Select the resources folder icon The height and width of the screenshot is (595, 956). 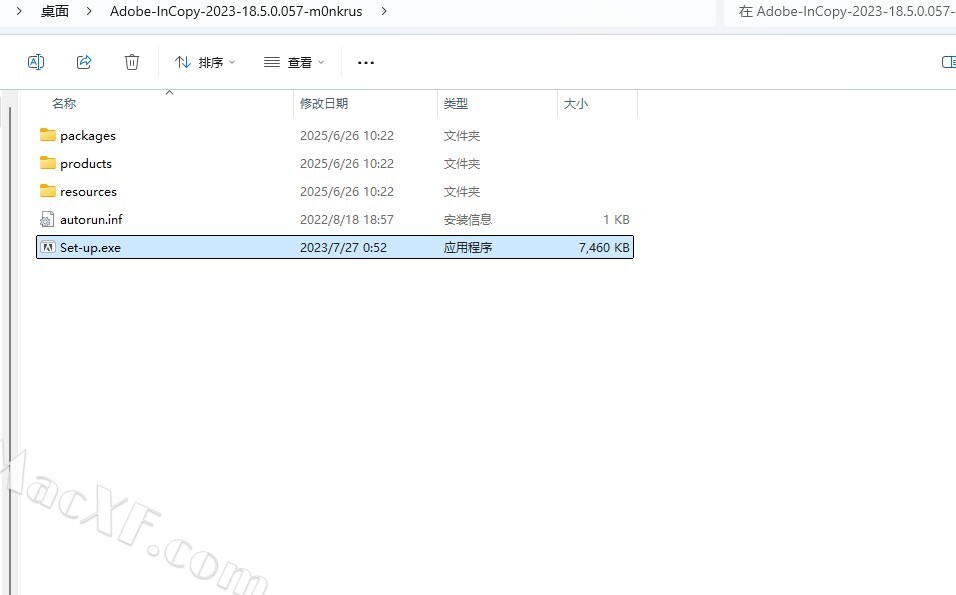tap(48, 191)
